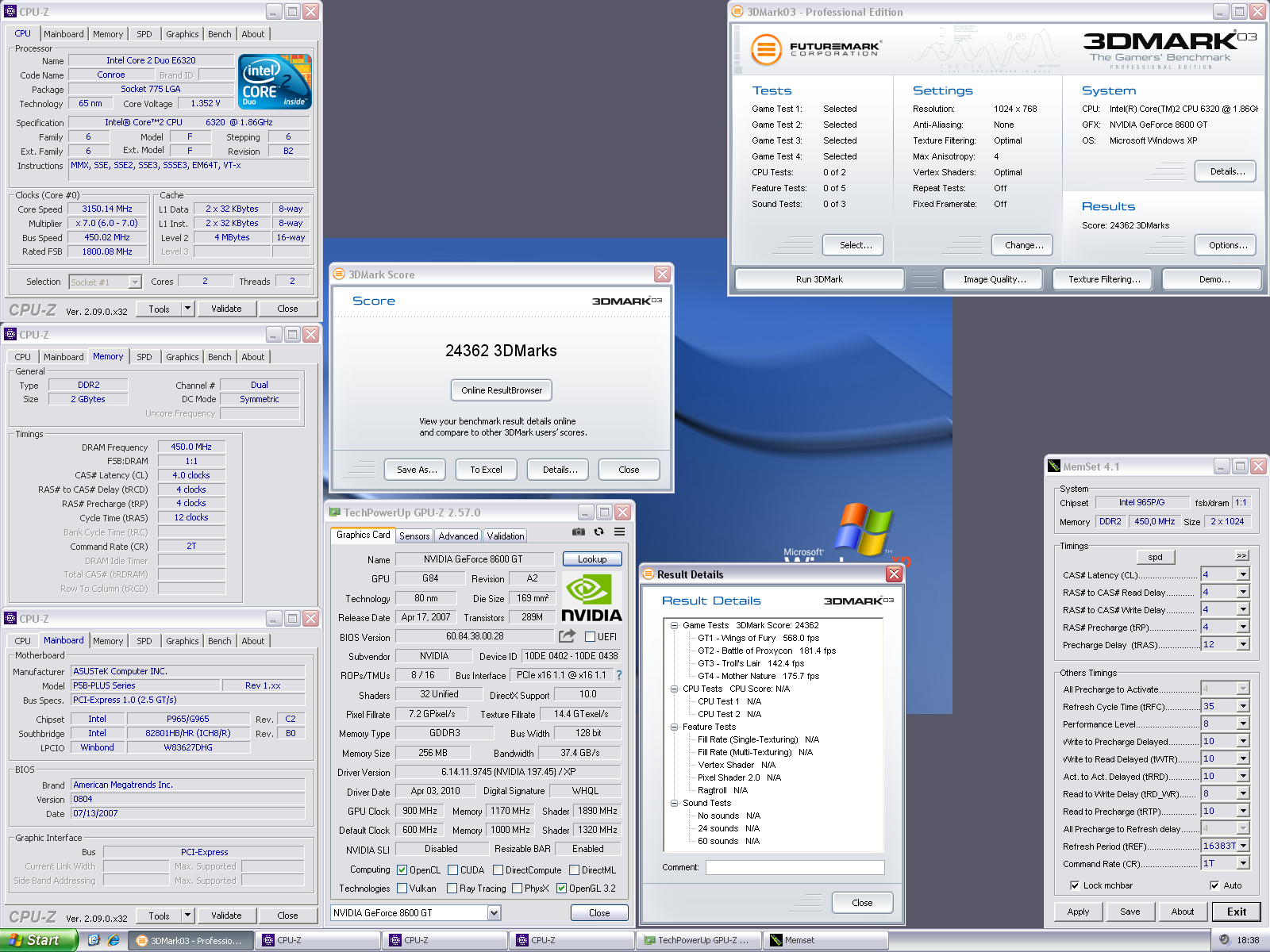
Task: Click the MemSet double-arrow expand icon
Action: 1241,556
